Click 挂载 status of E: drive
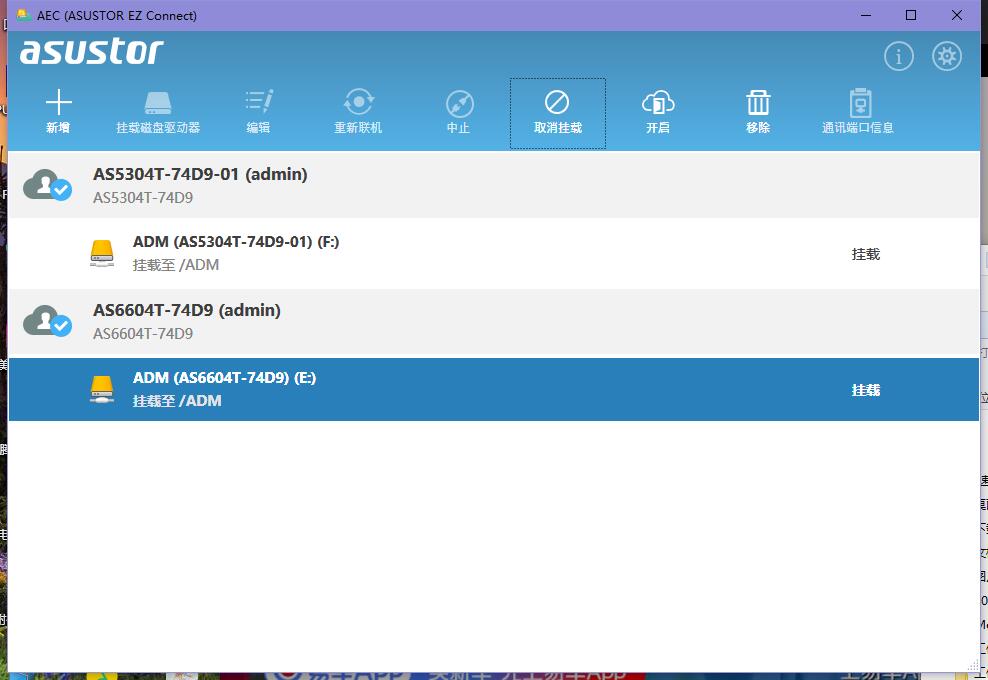The height and width of the screenshot is (680, 988). pyautogui.click(x=866, y=390)
